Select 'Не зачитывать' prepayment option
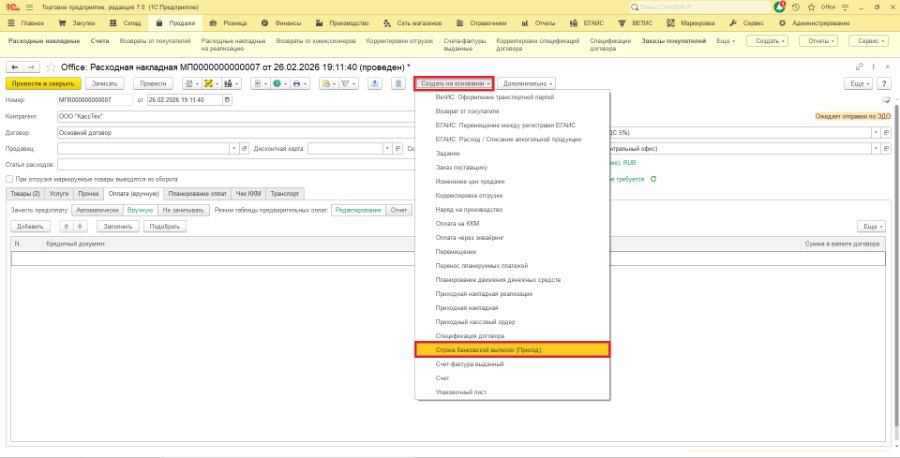This screenshot has height=458, width=900. (183, 210)
